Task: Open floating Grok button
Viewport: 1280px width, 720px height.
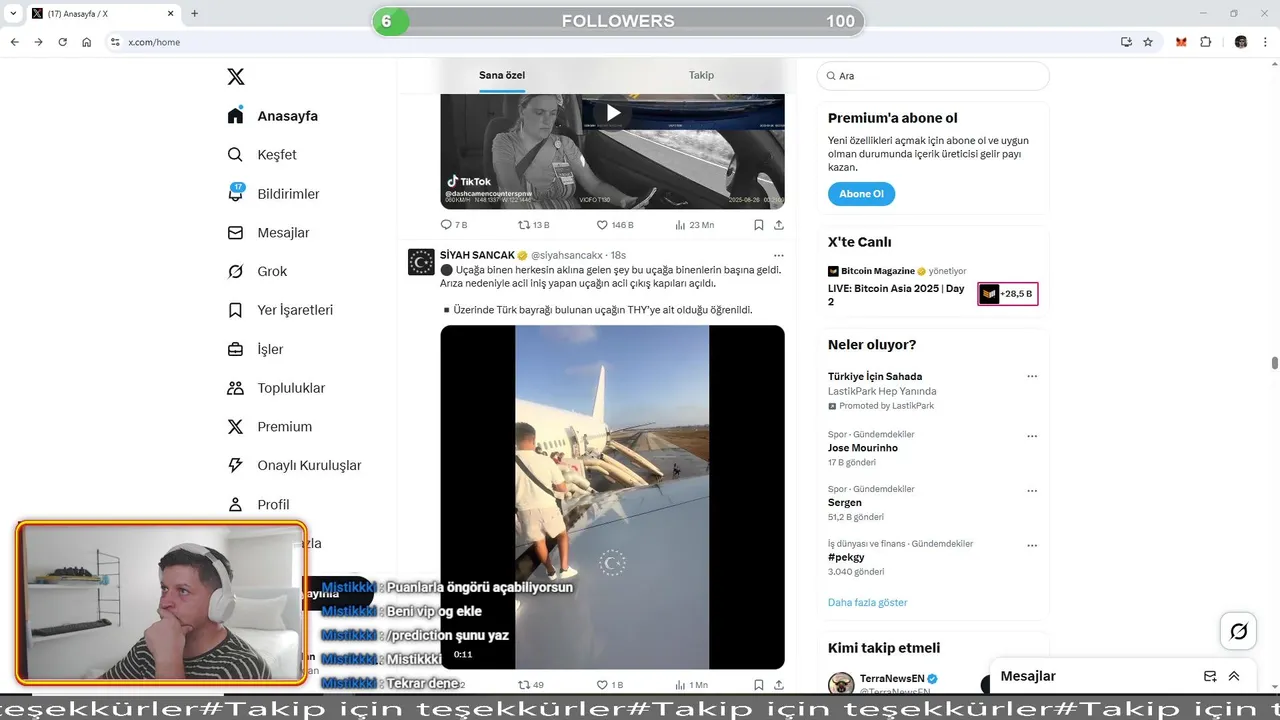Action: click(x=1239, y=631)
